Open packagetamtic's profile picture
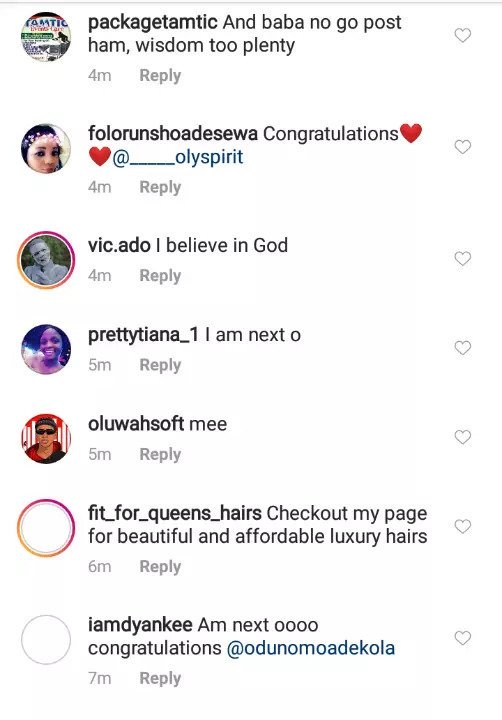Viewport: 502px width, 720px height. point(46,37)
